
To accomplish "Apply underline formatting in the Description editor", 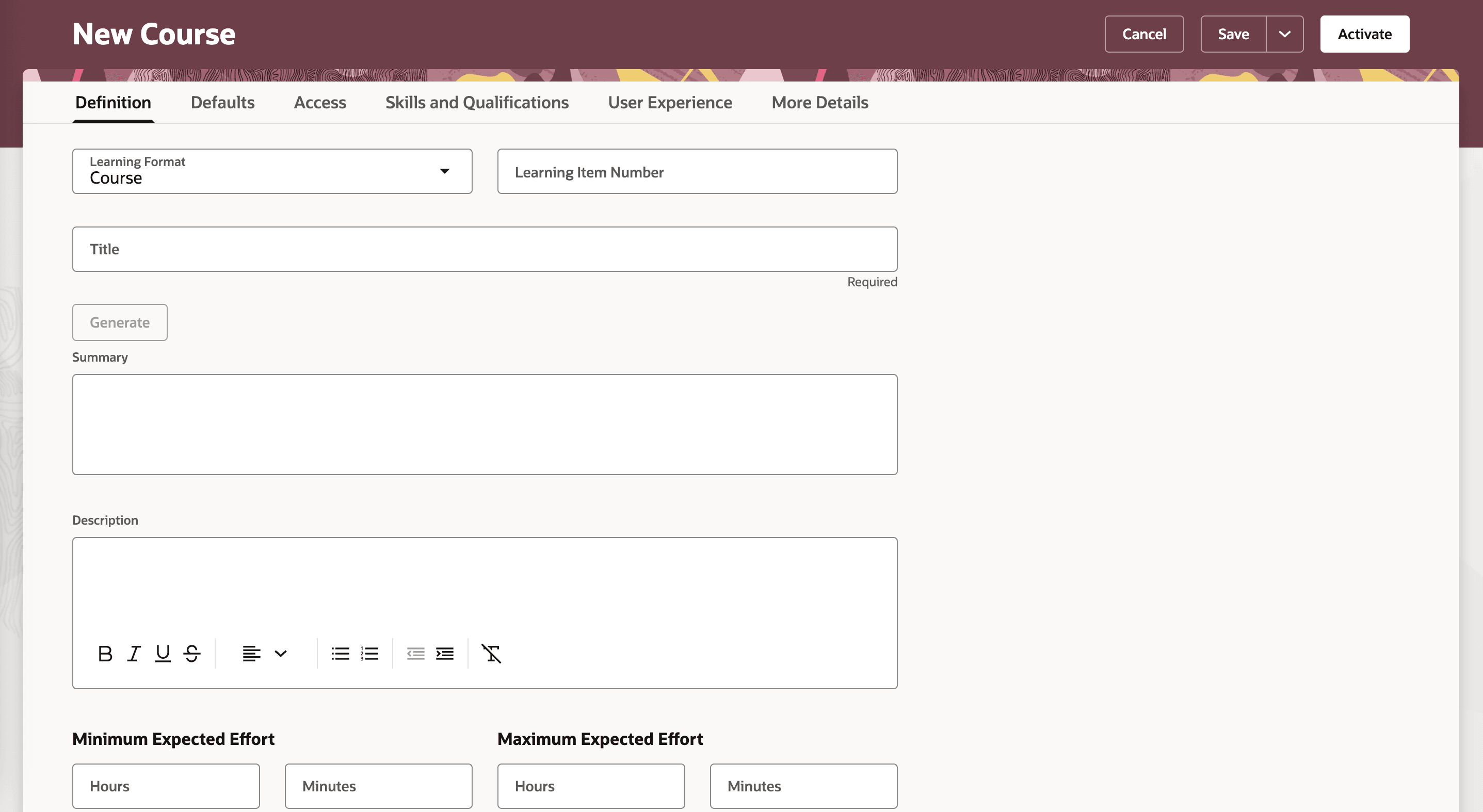I will click(x=163, y=653).
